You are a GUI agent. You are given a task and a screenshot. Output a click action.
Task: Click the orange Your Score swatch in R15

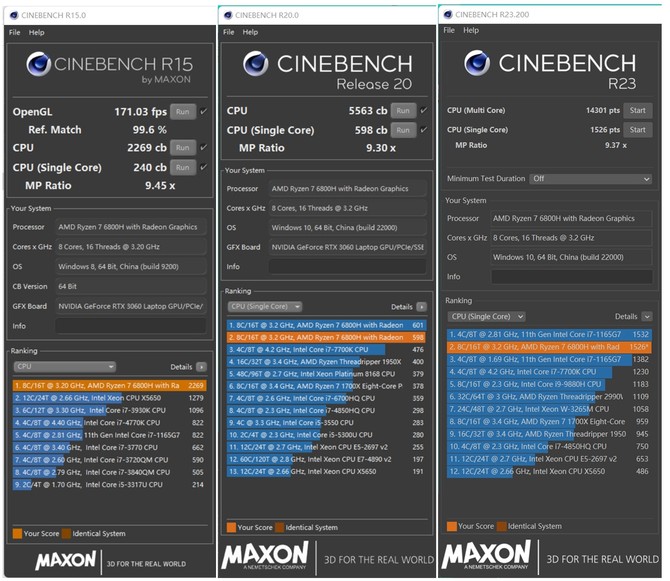(17, 533)
